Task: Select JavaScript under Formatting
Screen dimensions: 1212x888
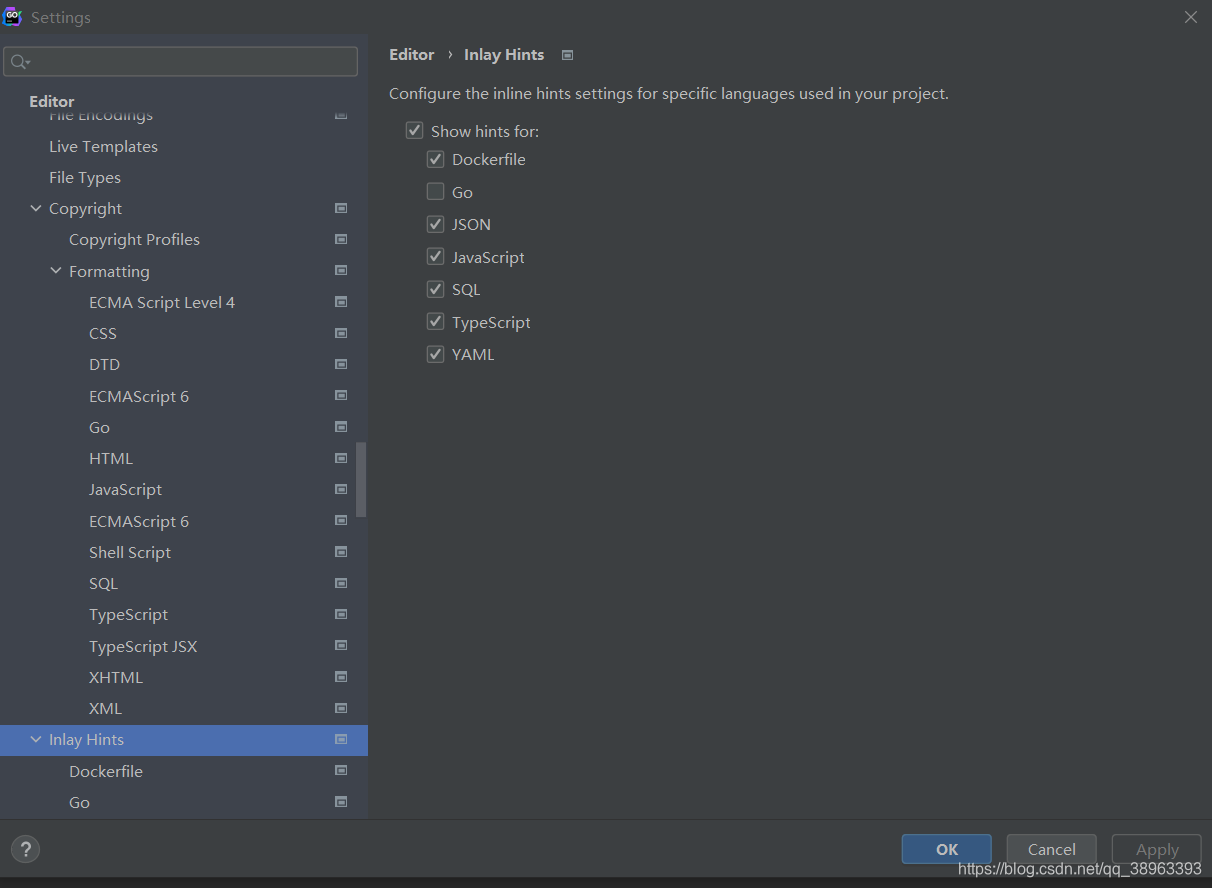Action: pyautogui.click(x=125, y=489)
